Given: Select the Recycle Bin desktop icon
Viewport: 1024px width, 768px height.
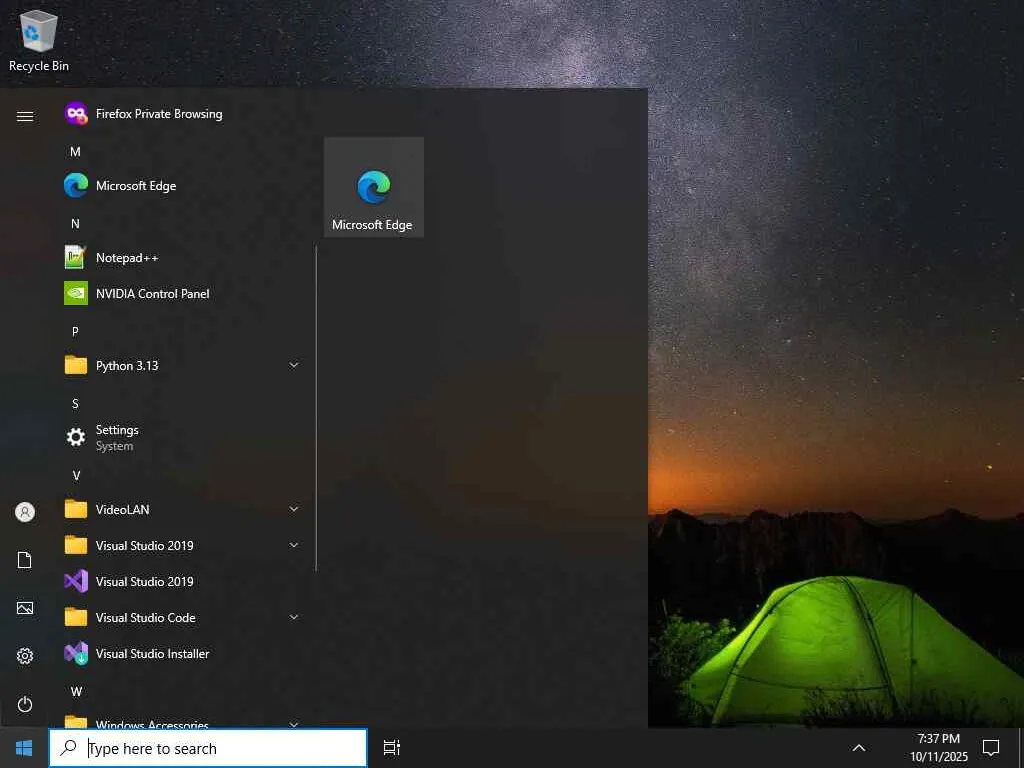Looking at the screenshot, I should click(x=39, y=40).
